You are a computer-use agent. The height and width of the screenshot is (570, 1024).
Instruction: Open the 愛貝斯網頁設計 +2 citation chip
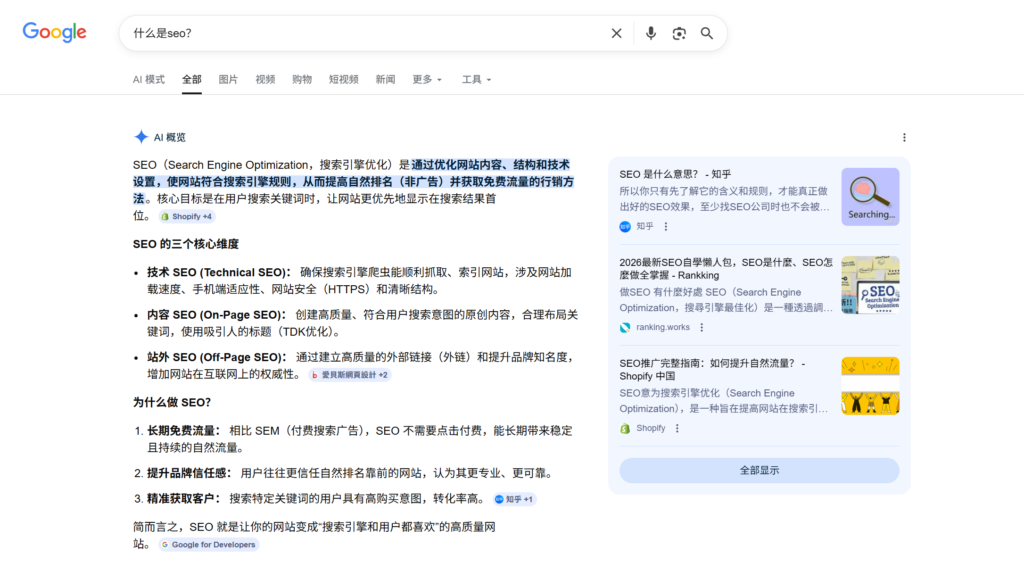(x=349, y=375)
